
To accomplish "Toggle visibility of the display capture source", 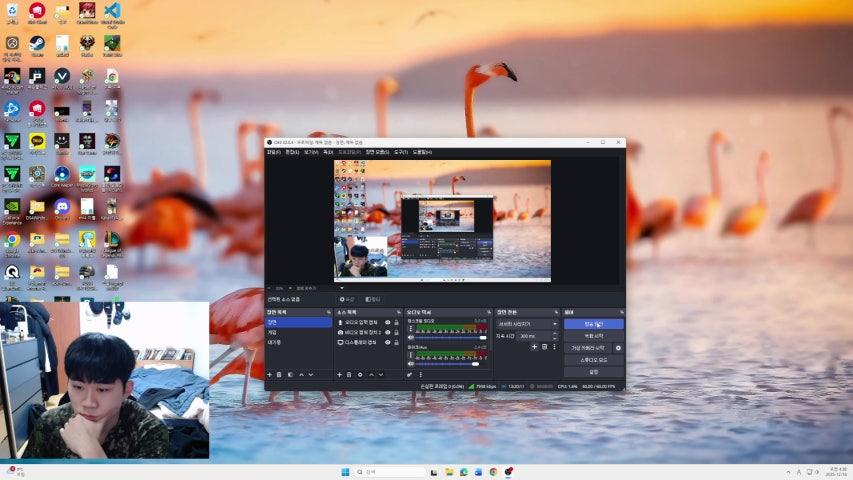I will pos(387,342).
